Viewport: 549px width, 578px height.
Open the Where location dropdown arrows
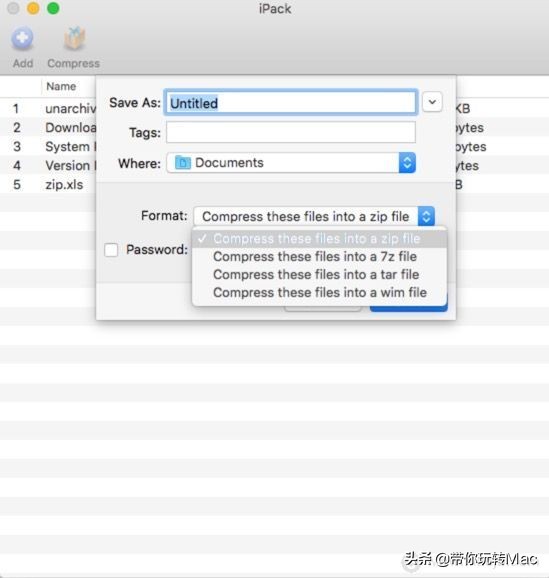[407, 163]
